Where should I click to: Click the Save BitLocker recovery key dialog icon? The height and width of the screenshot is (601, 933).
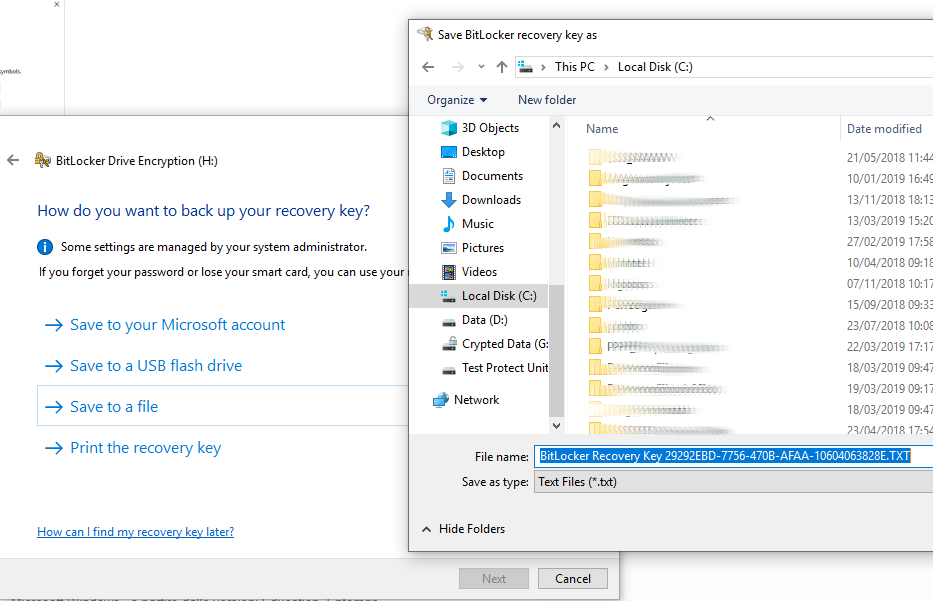425,34
